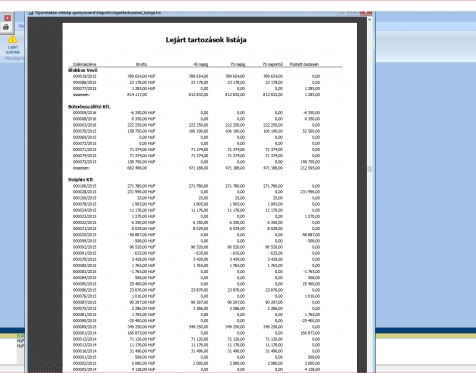
Task: Click the scroll-up arrow of the preview scrollbar
Action: (369, 20)
